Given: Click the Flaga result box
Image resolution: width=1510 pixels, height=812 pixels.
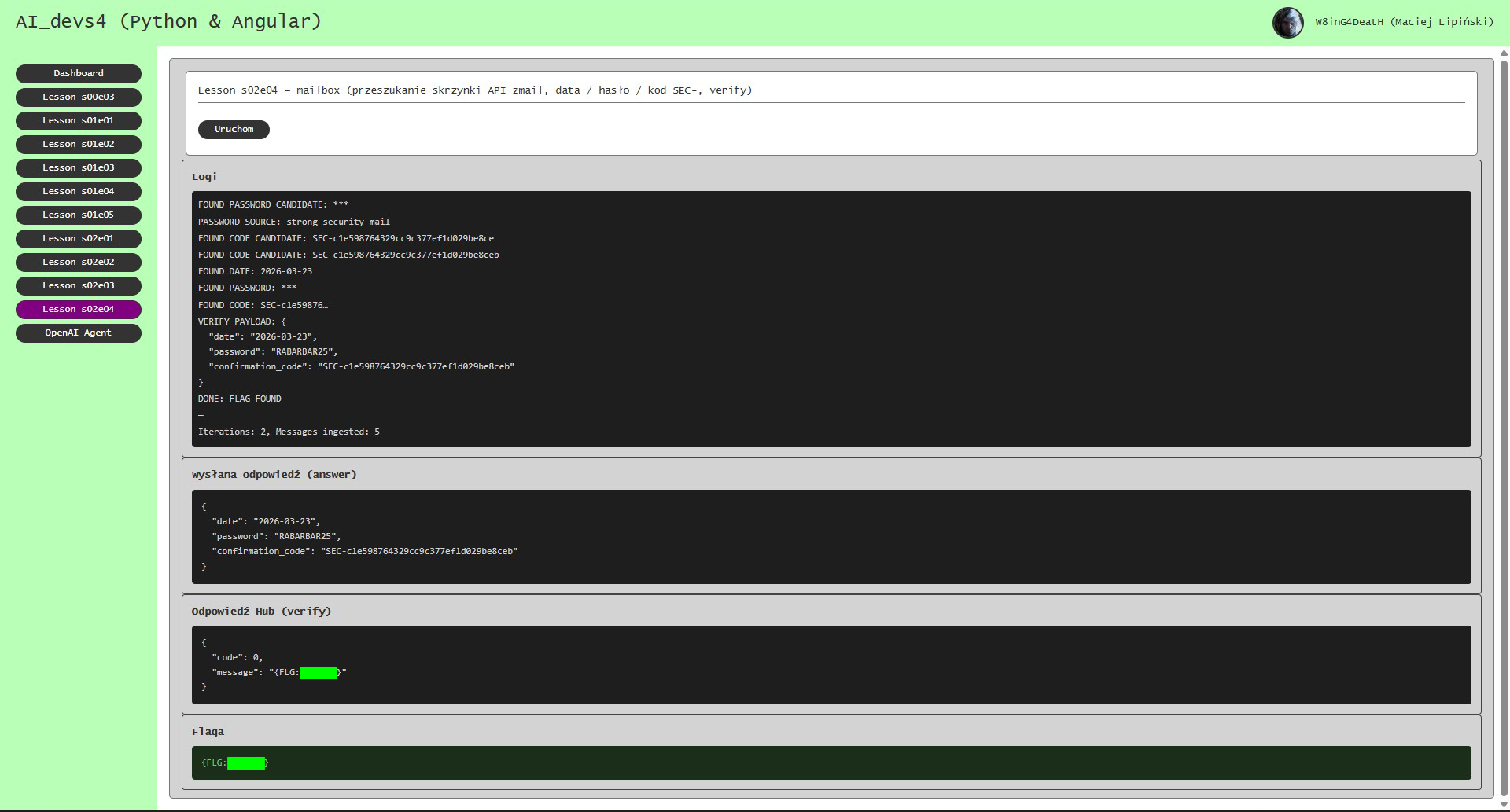Looking at the screenshot, I should click(x=830, y=762).
